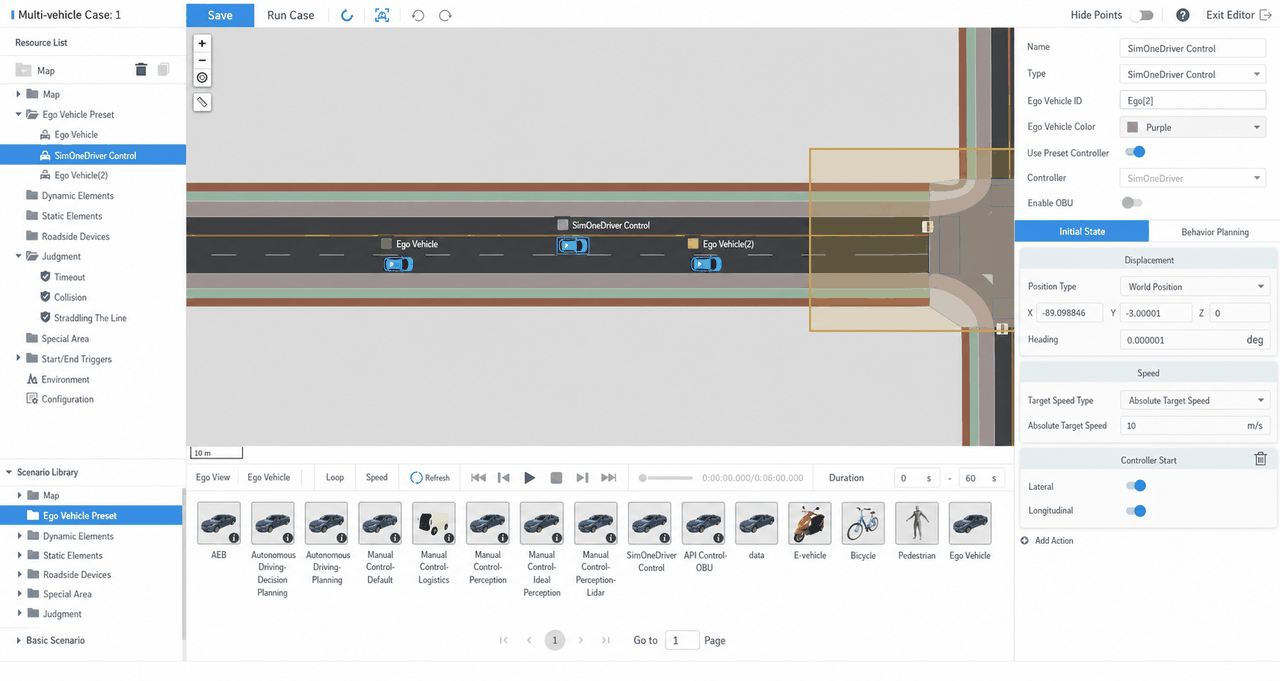Toggle the Lateral control switch
The height and width of the screenshot is (681, 1280).
pos(1134,486)
